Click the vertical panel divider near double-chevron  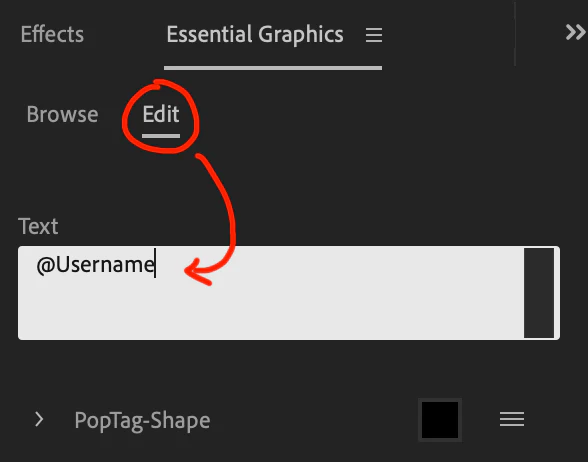point(515,34)
